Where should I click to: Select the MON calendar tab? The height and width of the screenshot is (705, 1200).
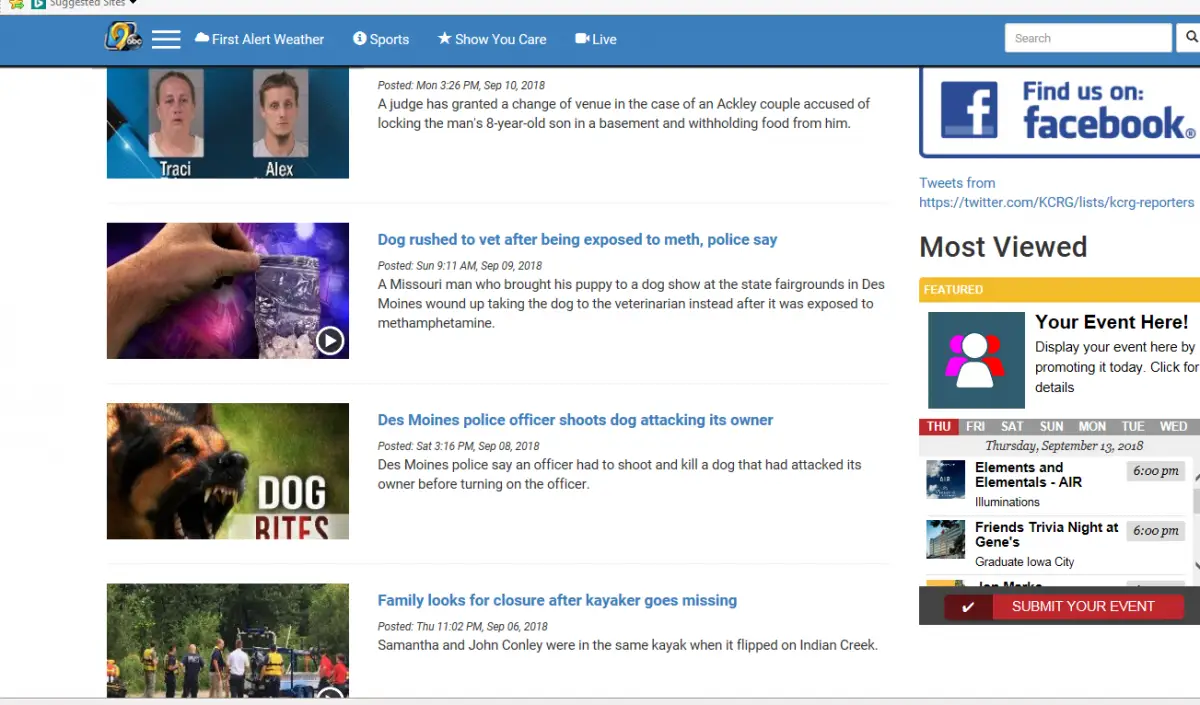tap(1092, 426)
